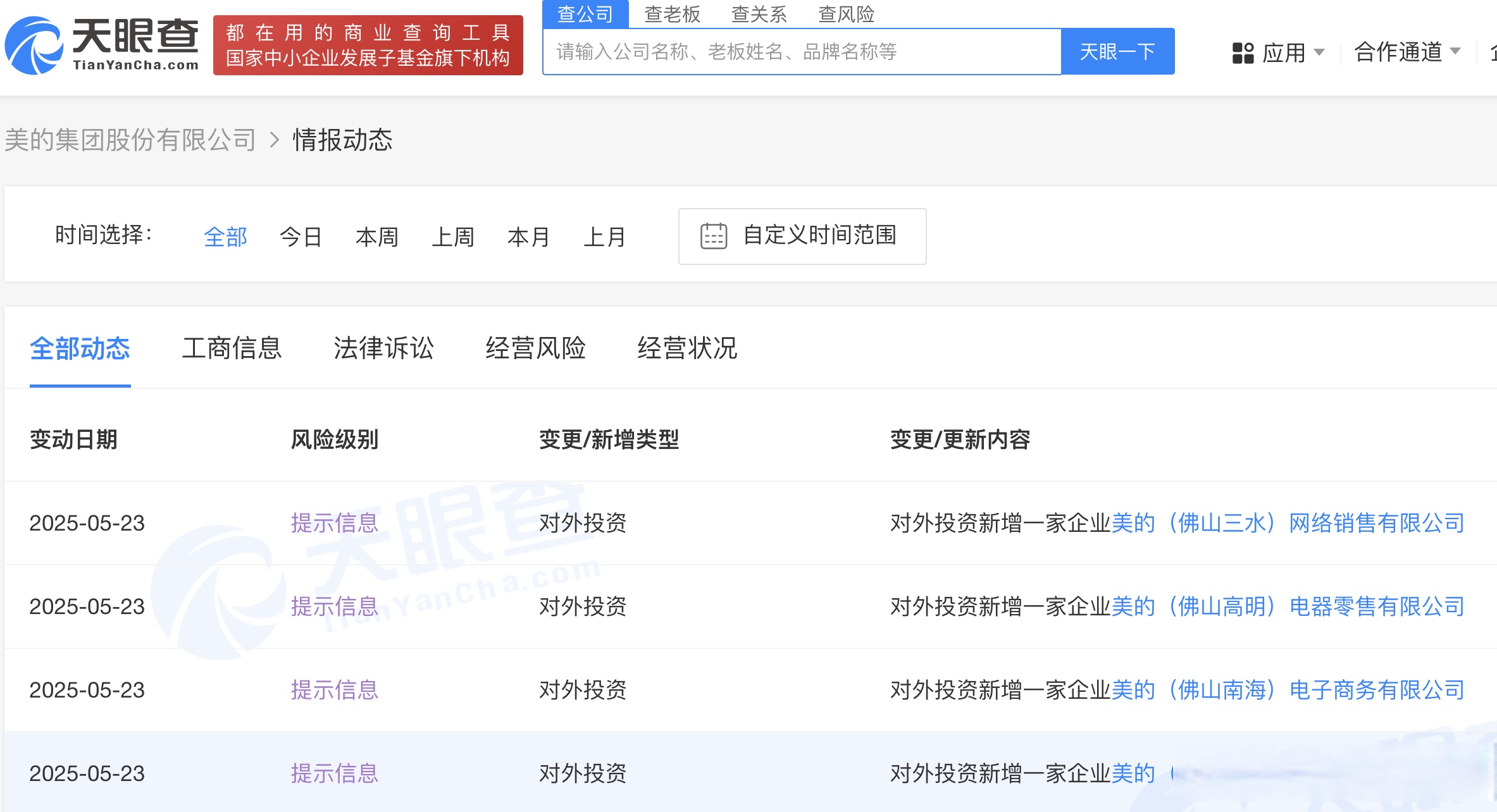This screenshot has width=1497, height=812.
Task: Select the 查公司 search tab
Action: pos(585,14)
